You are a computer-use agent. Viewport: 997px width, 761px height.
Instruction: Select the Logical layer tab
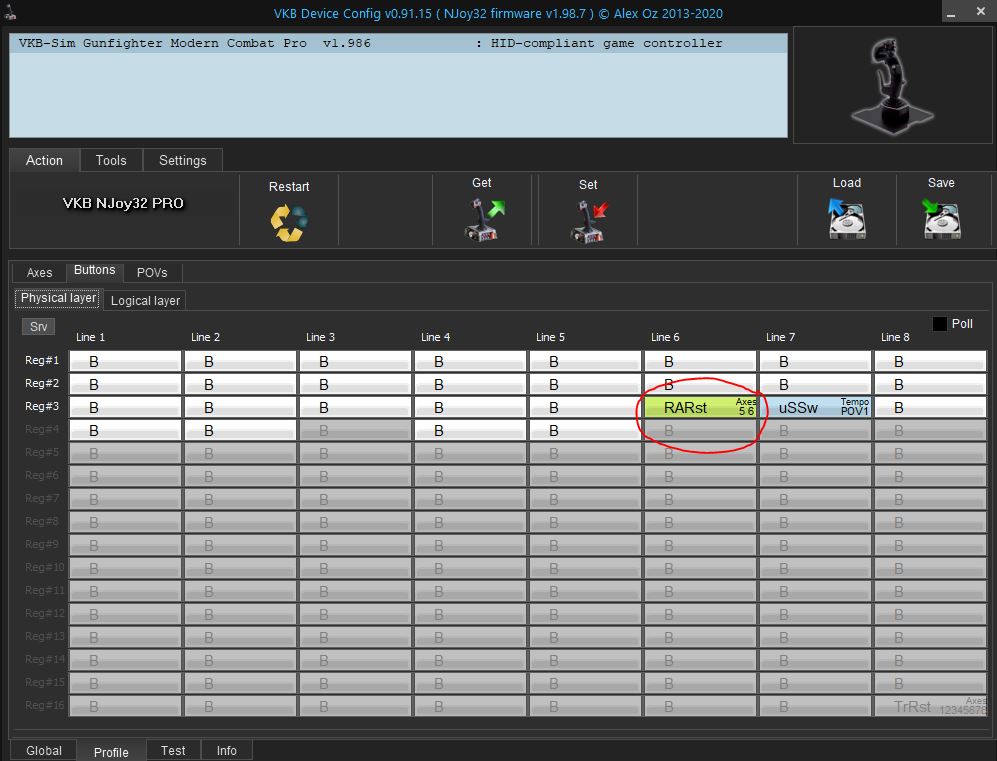click(145, 301)
